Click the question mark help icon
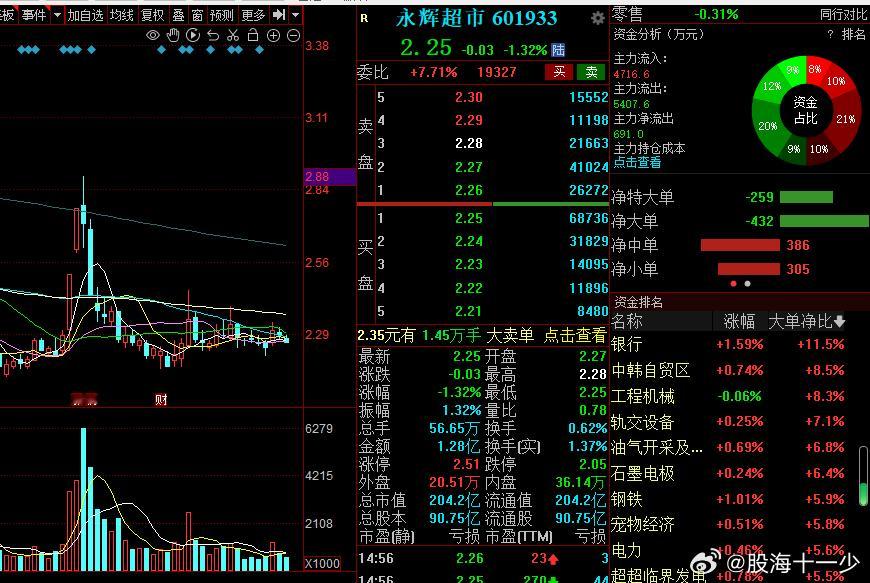 (830, 34)
